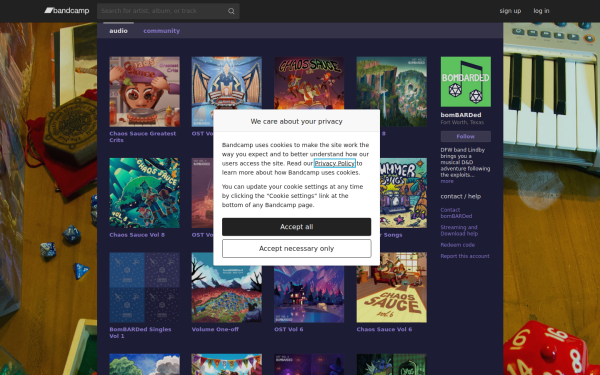The height and width of the screenshot is (375, 600).
Task: Click the contact / help heading
Action: 461,196
